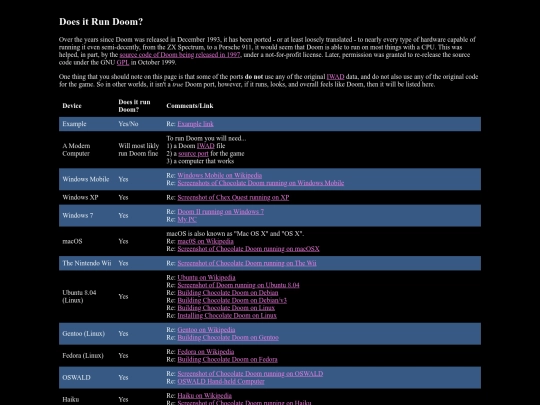This screenshot has height=405, width=540.
Task: Open IWAD link in A Modern Computer row
Action: tap(206, 146)
